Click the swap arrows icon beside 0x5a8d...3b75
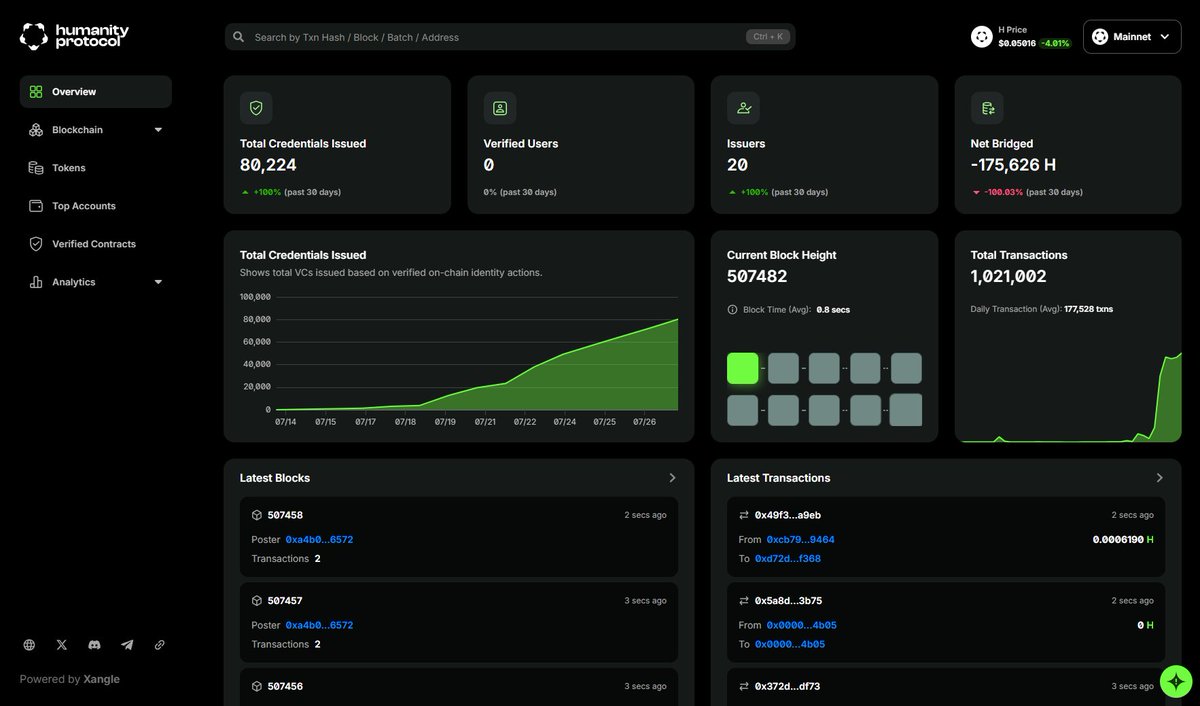 [x=744, y=601]
